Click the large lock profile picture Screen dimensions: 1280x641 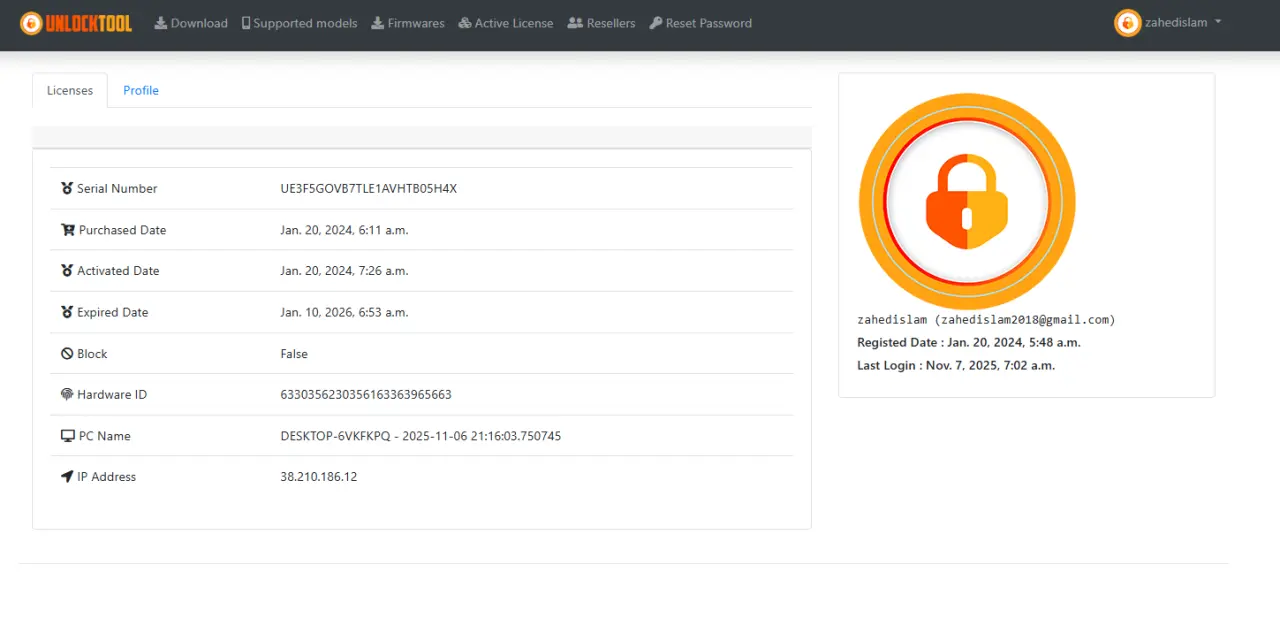pos(967,201)
